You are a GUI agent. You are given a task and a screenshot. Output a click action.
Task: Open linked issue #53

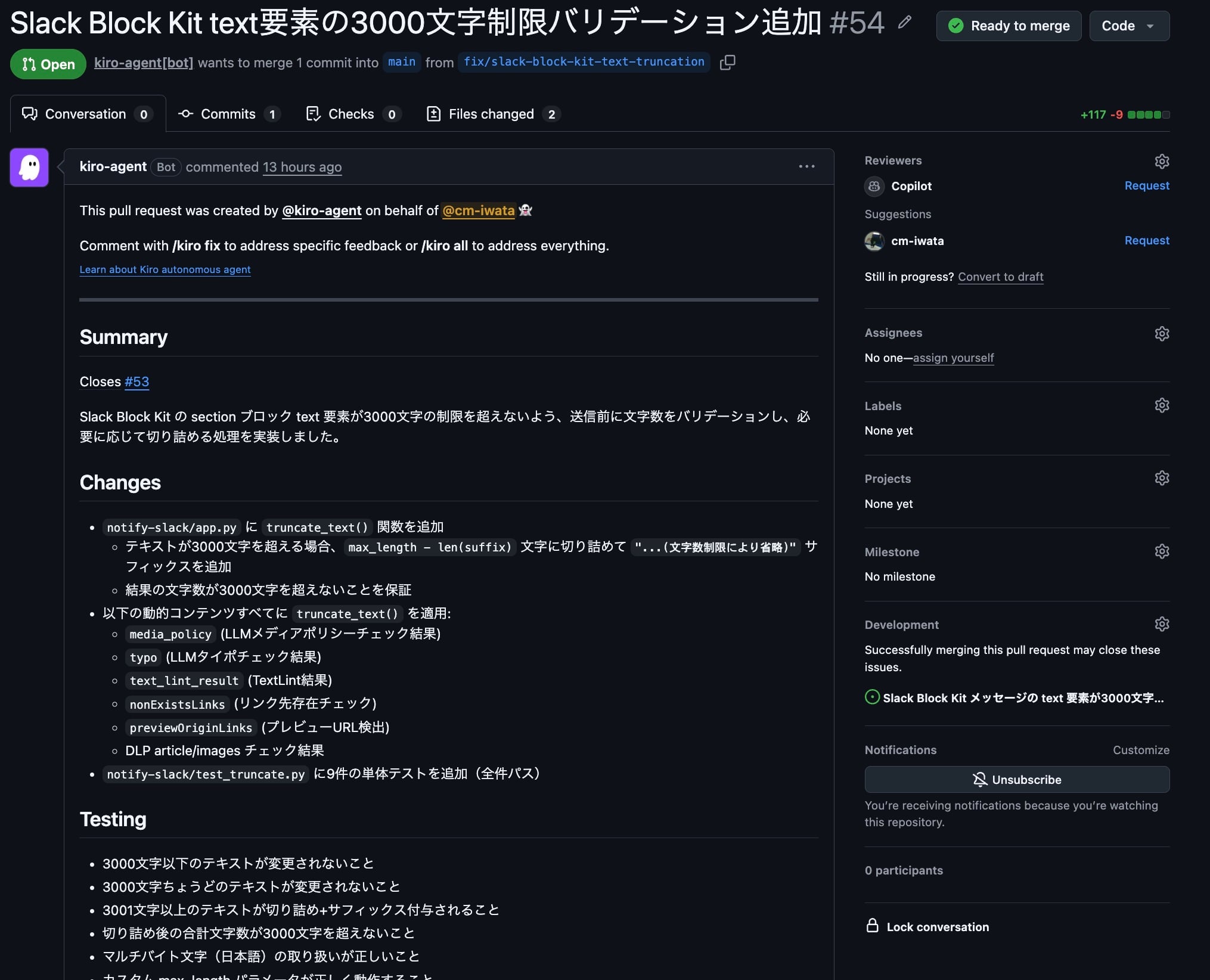(x=136, y=382)
